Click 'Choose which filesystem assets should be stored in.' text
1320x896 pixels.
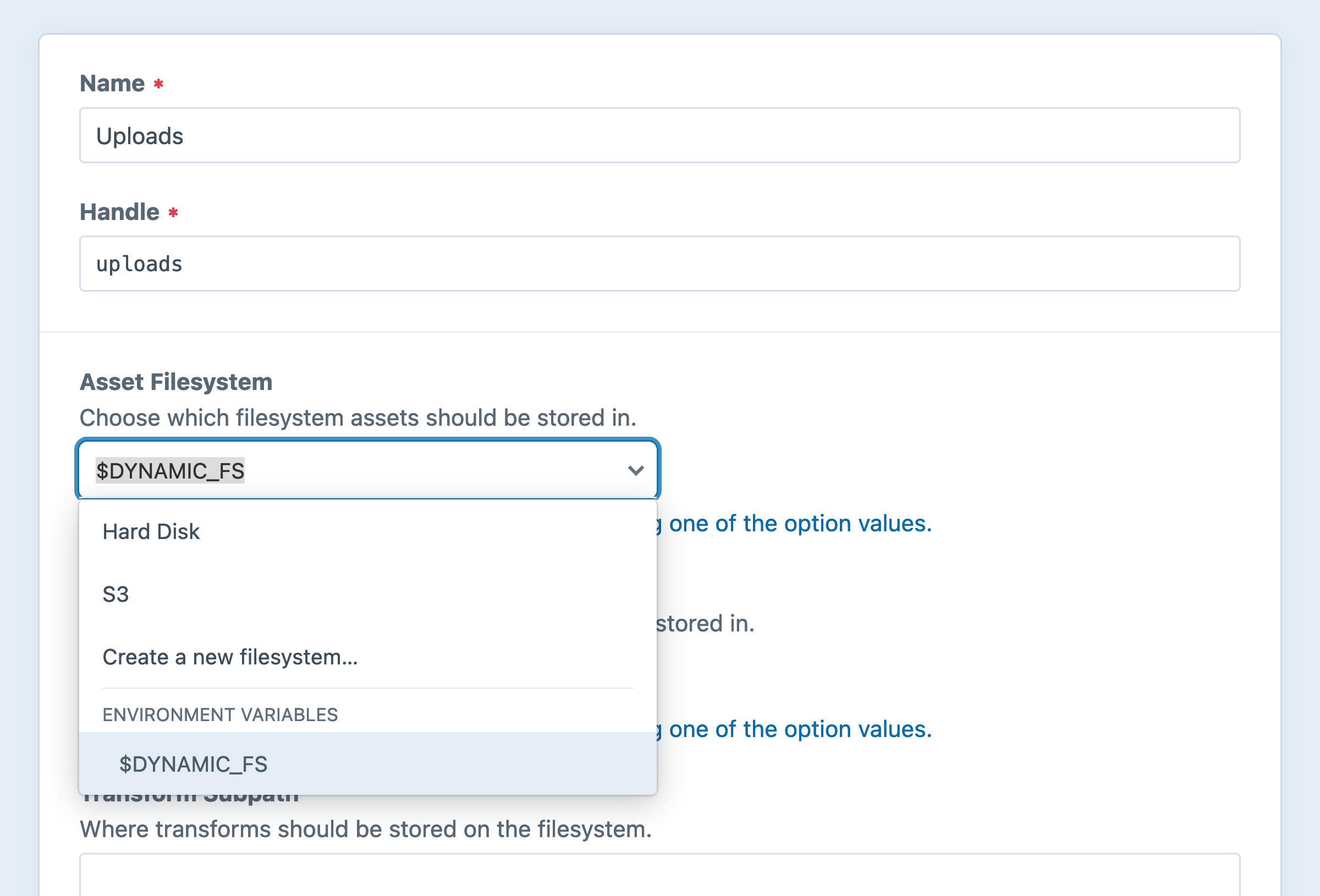358,417
